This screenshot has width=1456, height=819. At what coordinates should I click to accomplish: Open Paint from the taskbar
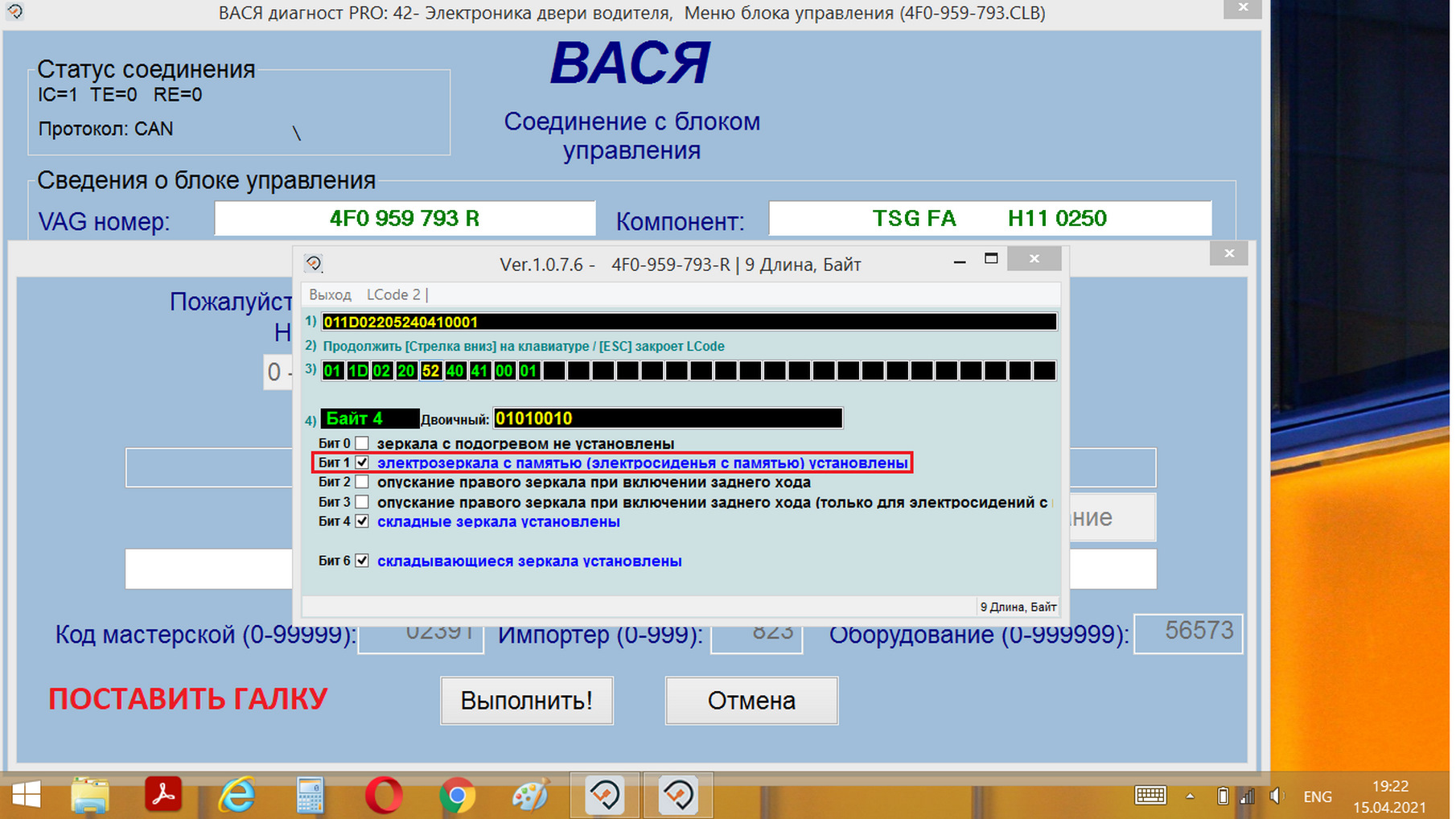click(x=530, y=796)
